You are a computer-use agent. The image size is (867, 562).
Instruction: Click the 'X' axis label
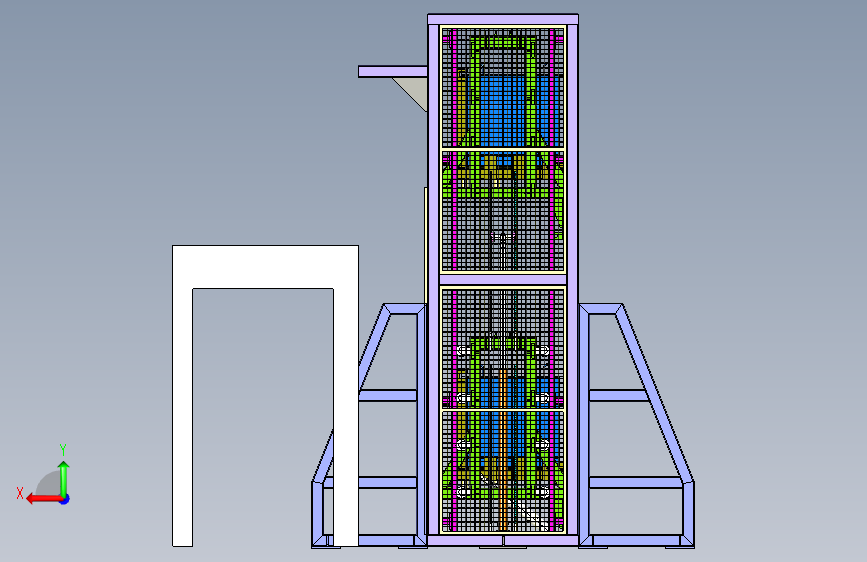coord(20,493)
